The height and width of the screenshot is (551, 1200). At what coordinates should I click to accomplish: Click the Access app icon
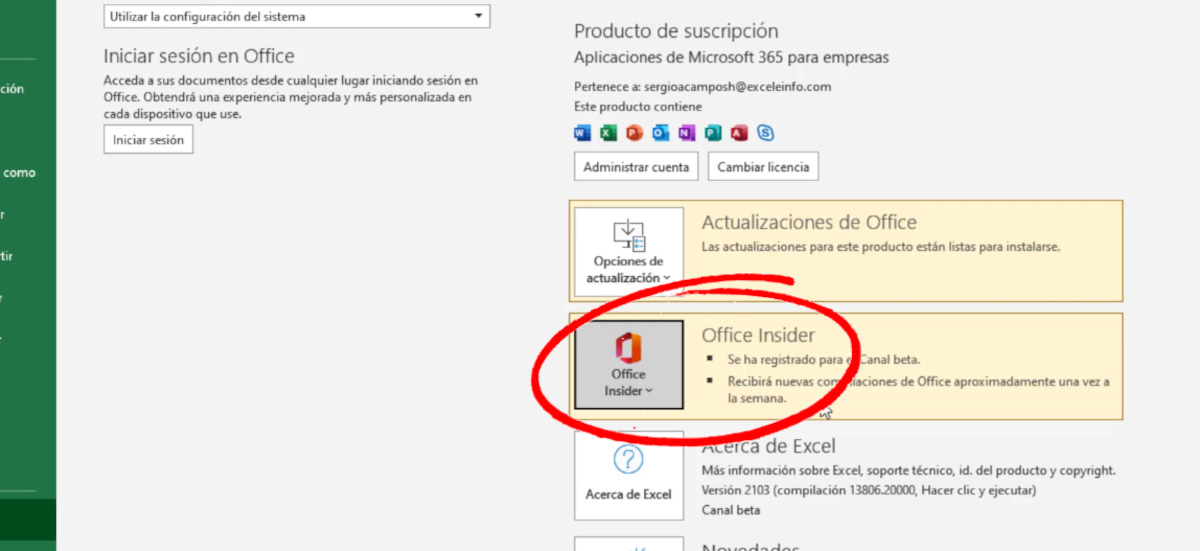tap(739, 133)
